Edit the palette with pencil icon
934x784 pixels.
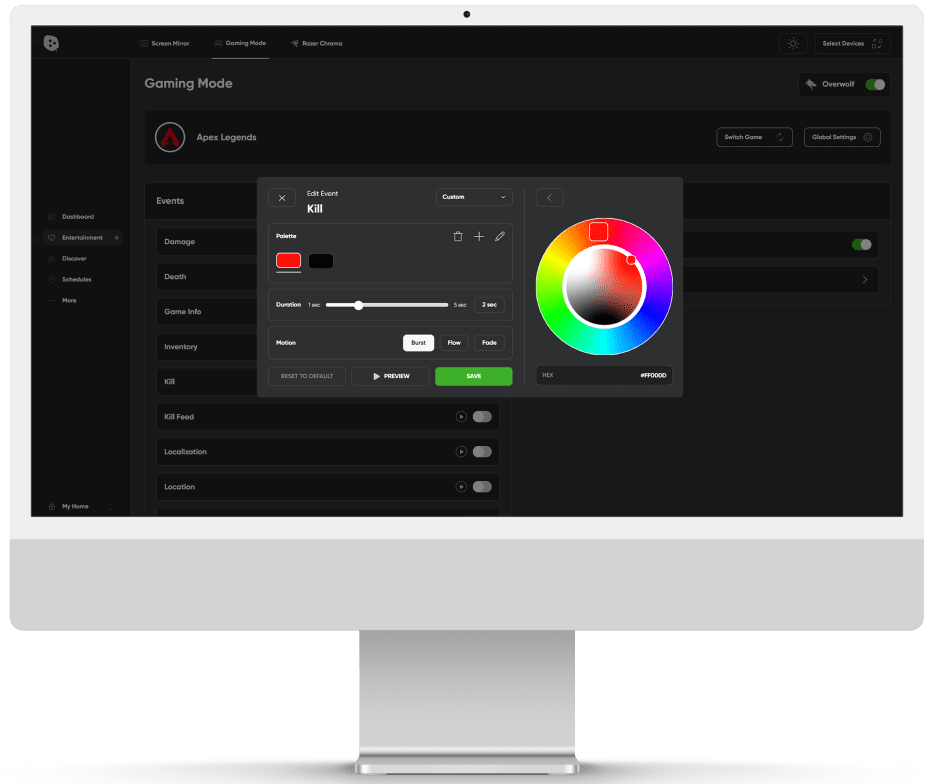(x=500, y=237)
